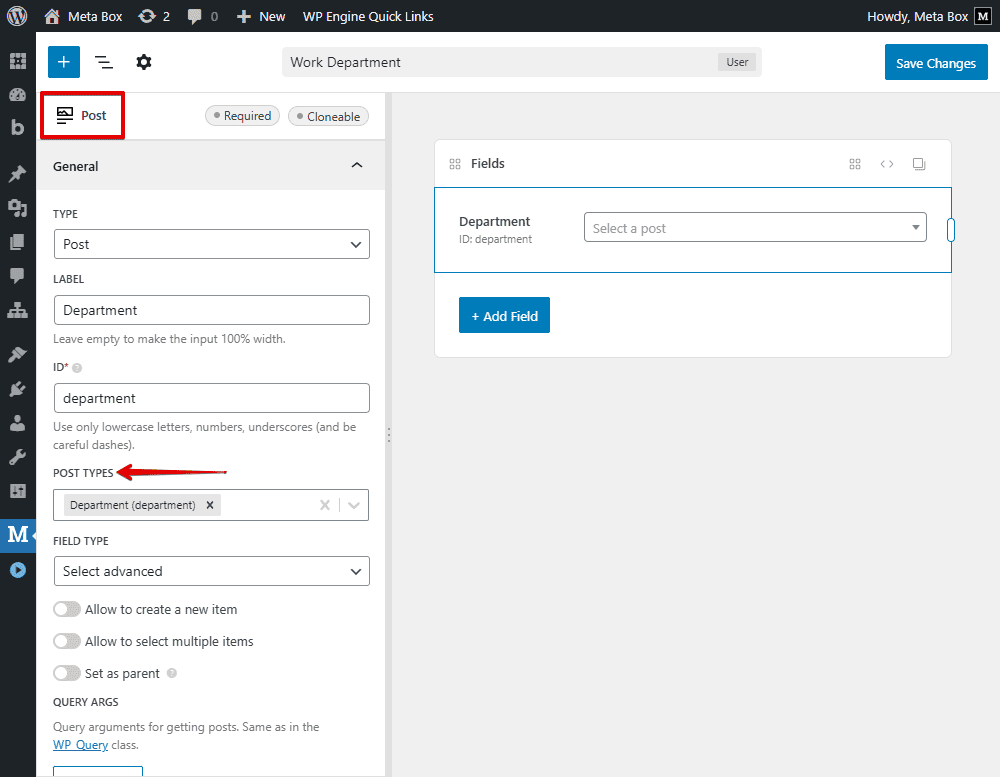Screen dimensions: 1000x777
Task: Open the Plugins sidebar icon
Action: tap(17, 389)
